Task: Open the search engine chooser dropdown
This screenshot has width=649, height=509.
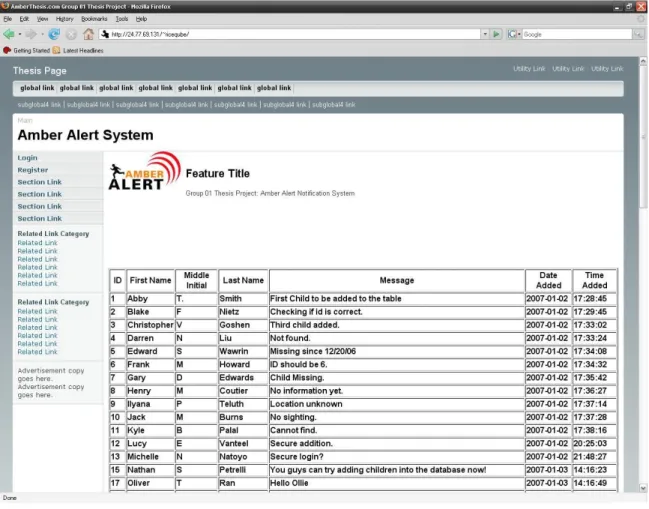Action: point(519,35)
